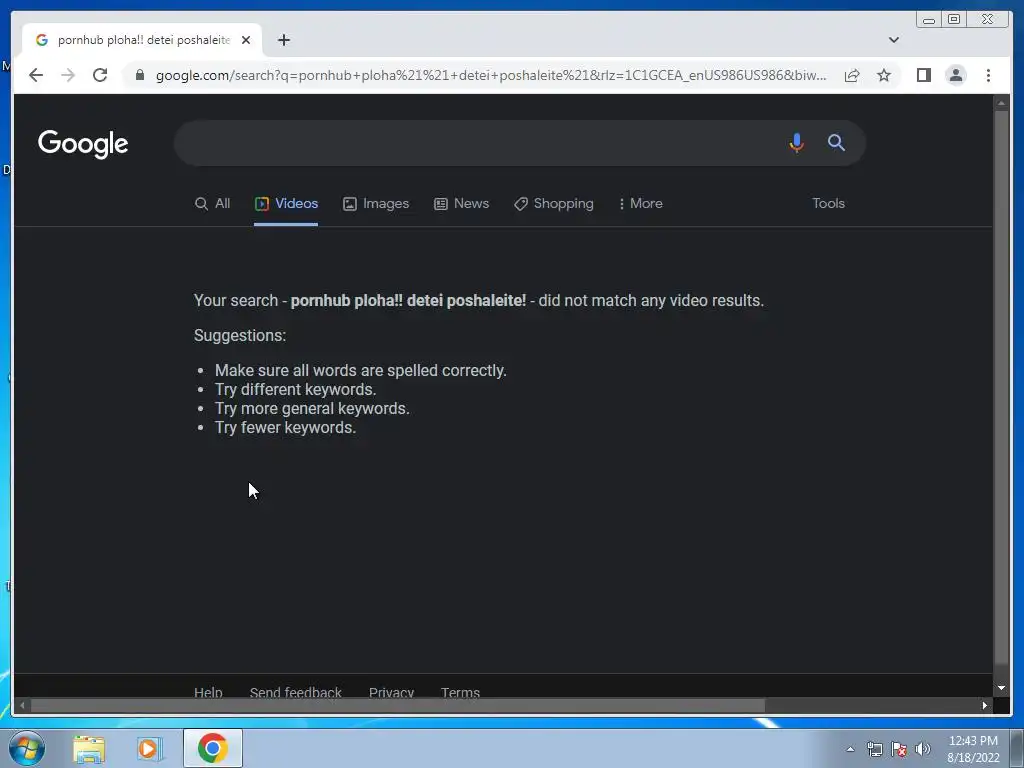Open the Action Center flag icon
The width and height of the screenshot is (1024, 768).
899,749
